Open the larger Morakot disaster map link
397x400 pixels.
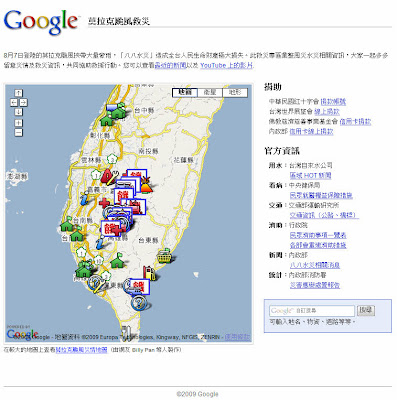coord(81,350)
